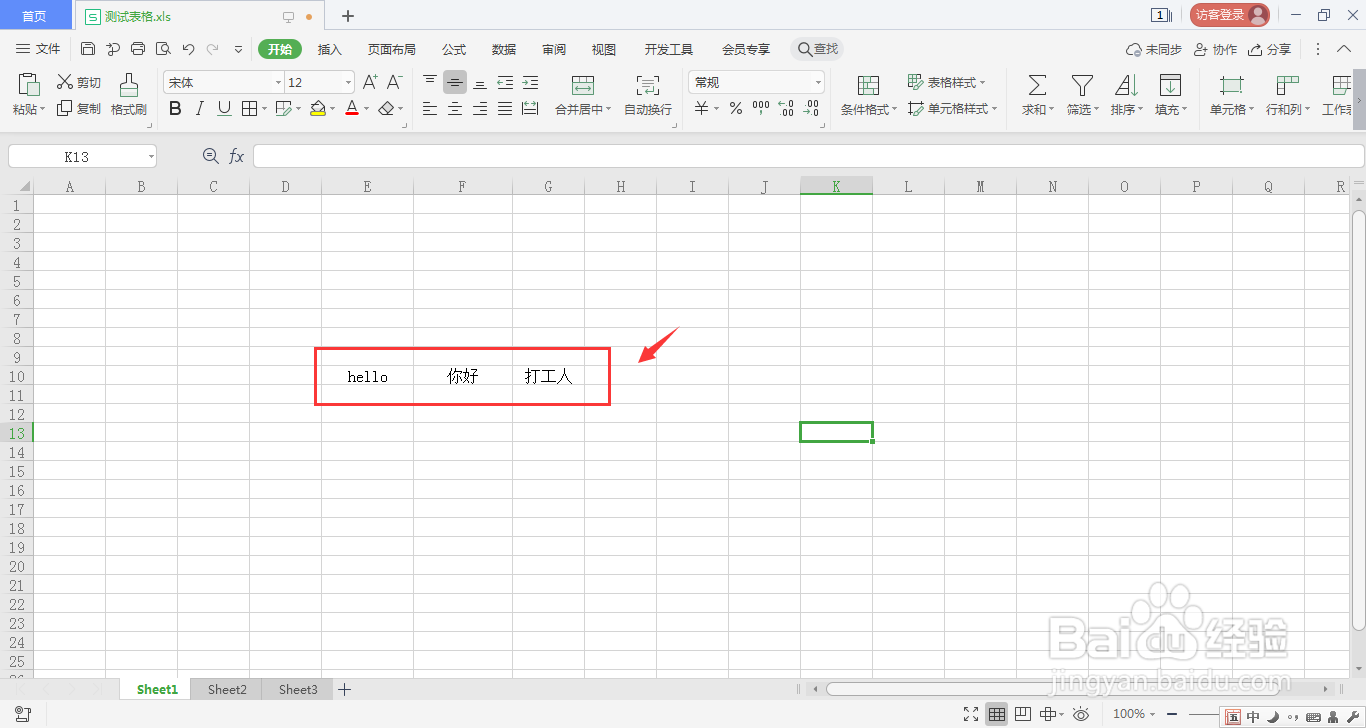
Task: Click the Select All corner triangle
Action: (x=24, y=186)
